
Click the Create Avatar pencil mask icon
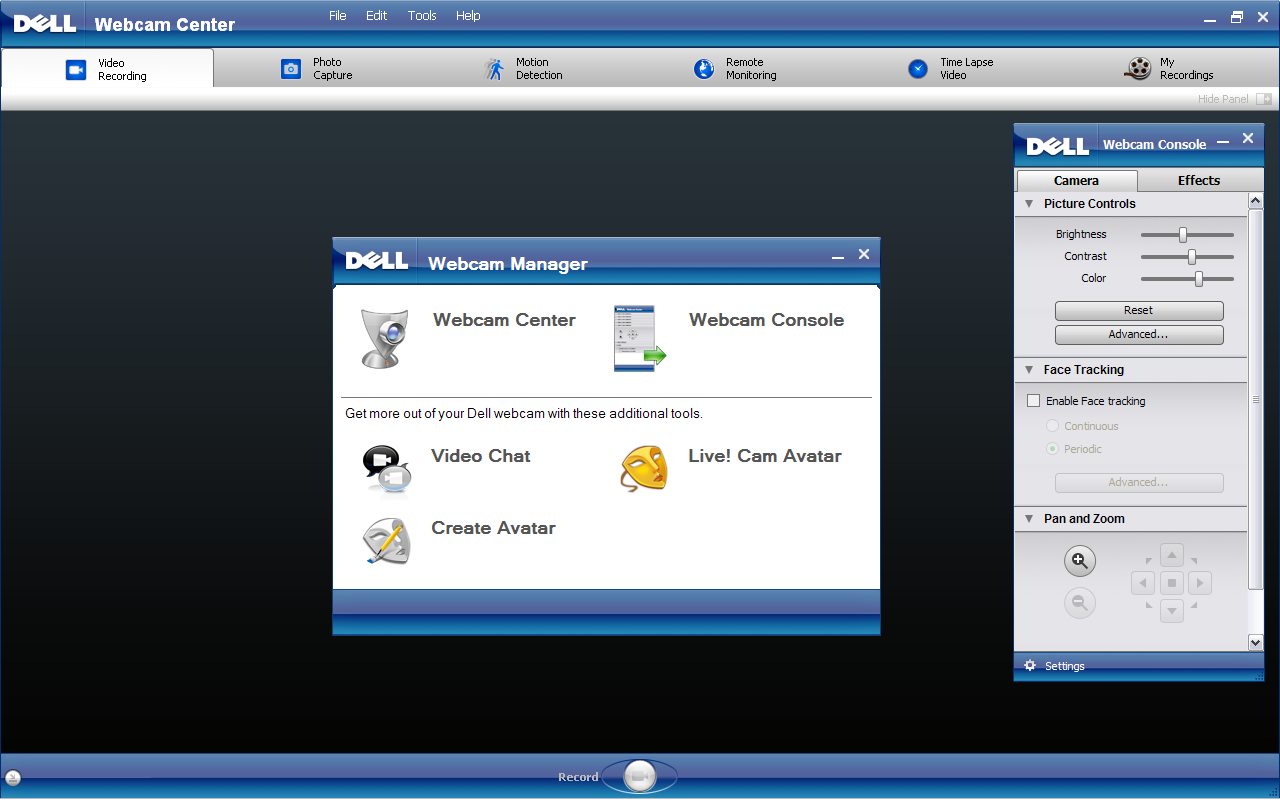coord(386,542)
